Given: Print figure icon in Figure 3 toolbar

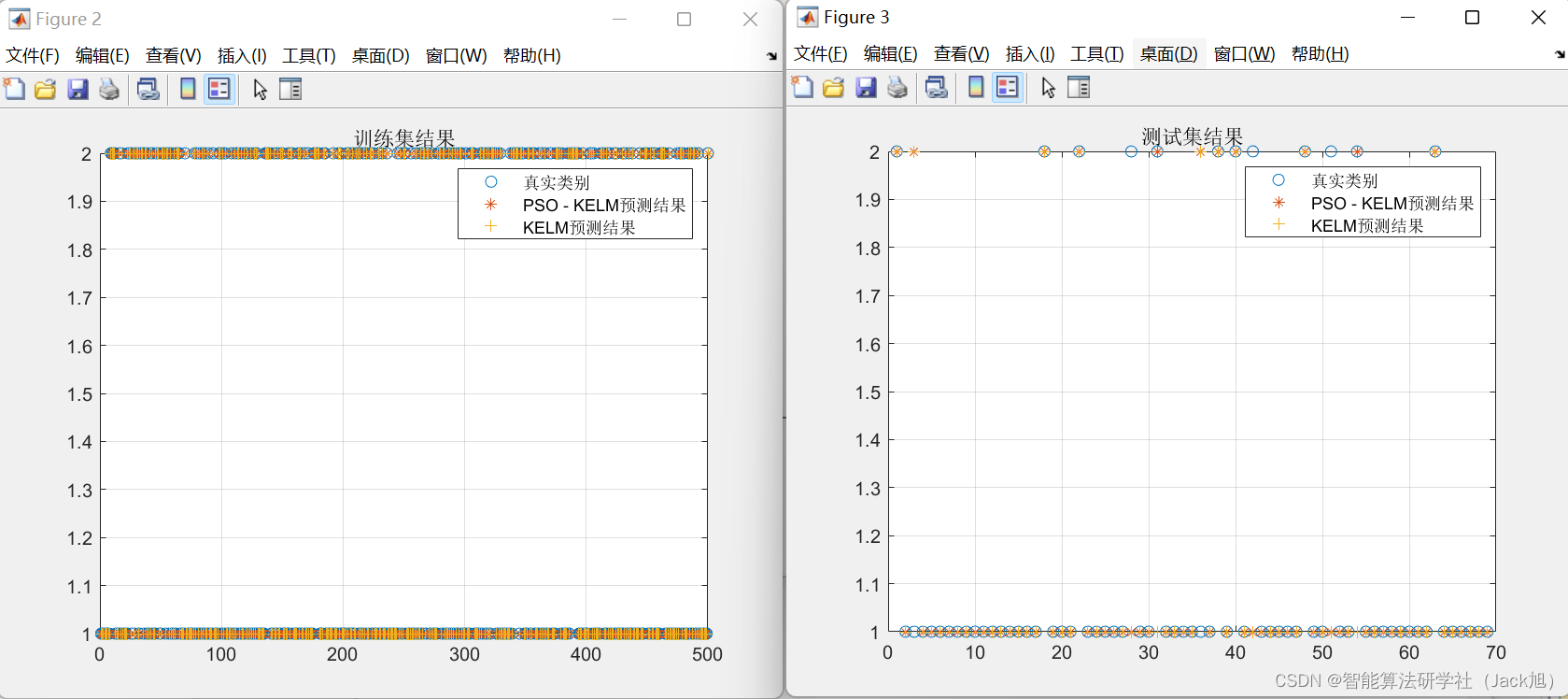Looking at the screenshot, I should (897, 87).
